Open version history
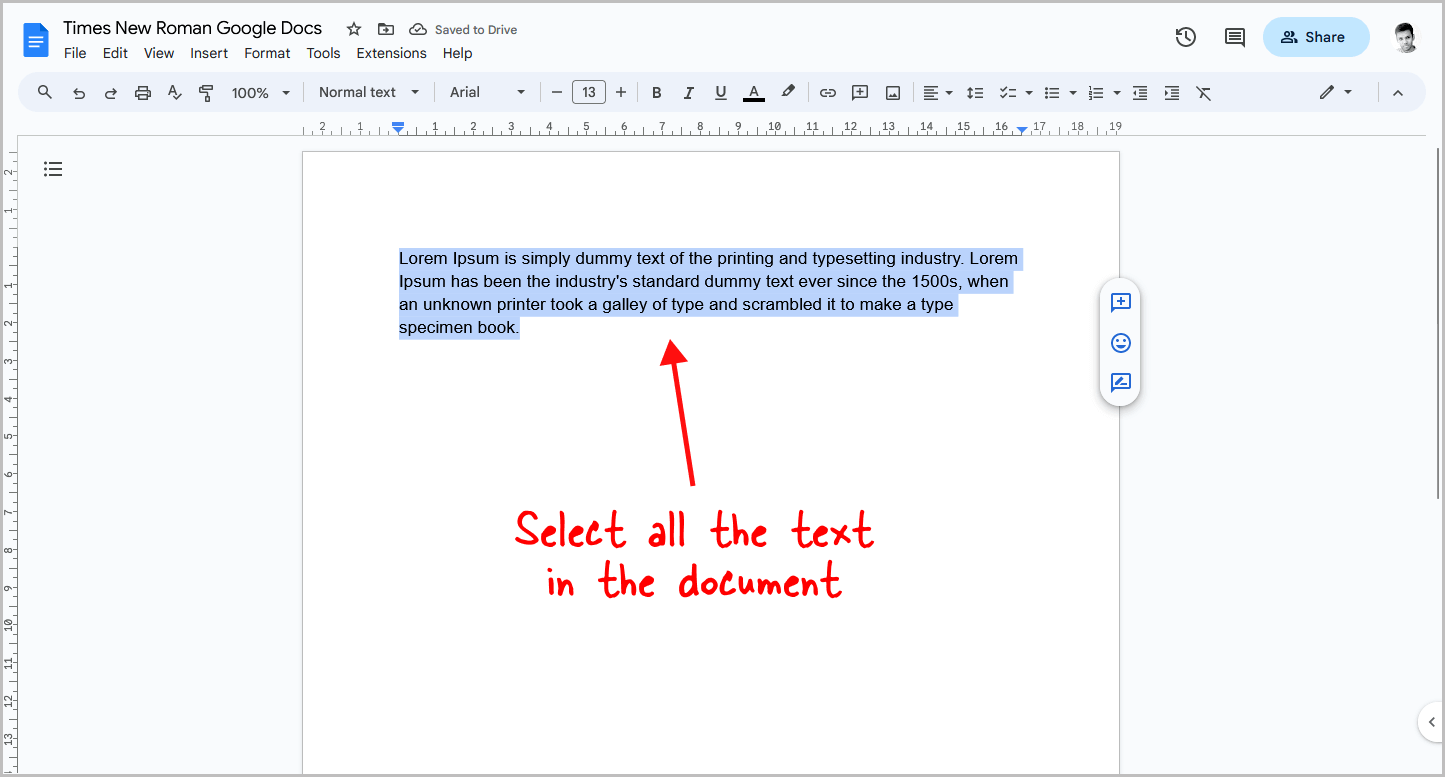The width and height of the screenshot is (1445, 777). 1185,36
